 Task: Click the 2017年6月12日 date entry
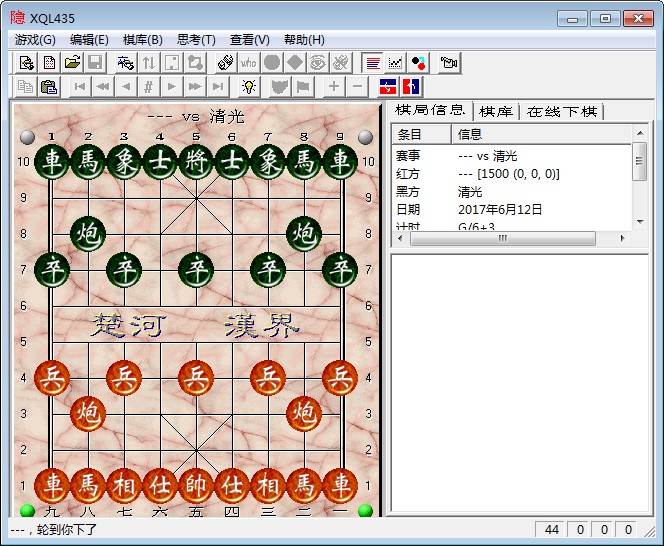[500, 209]
